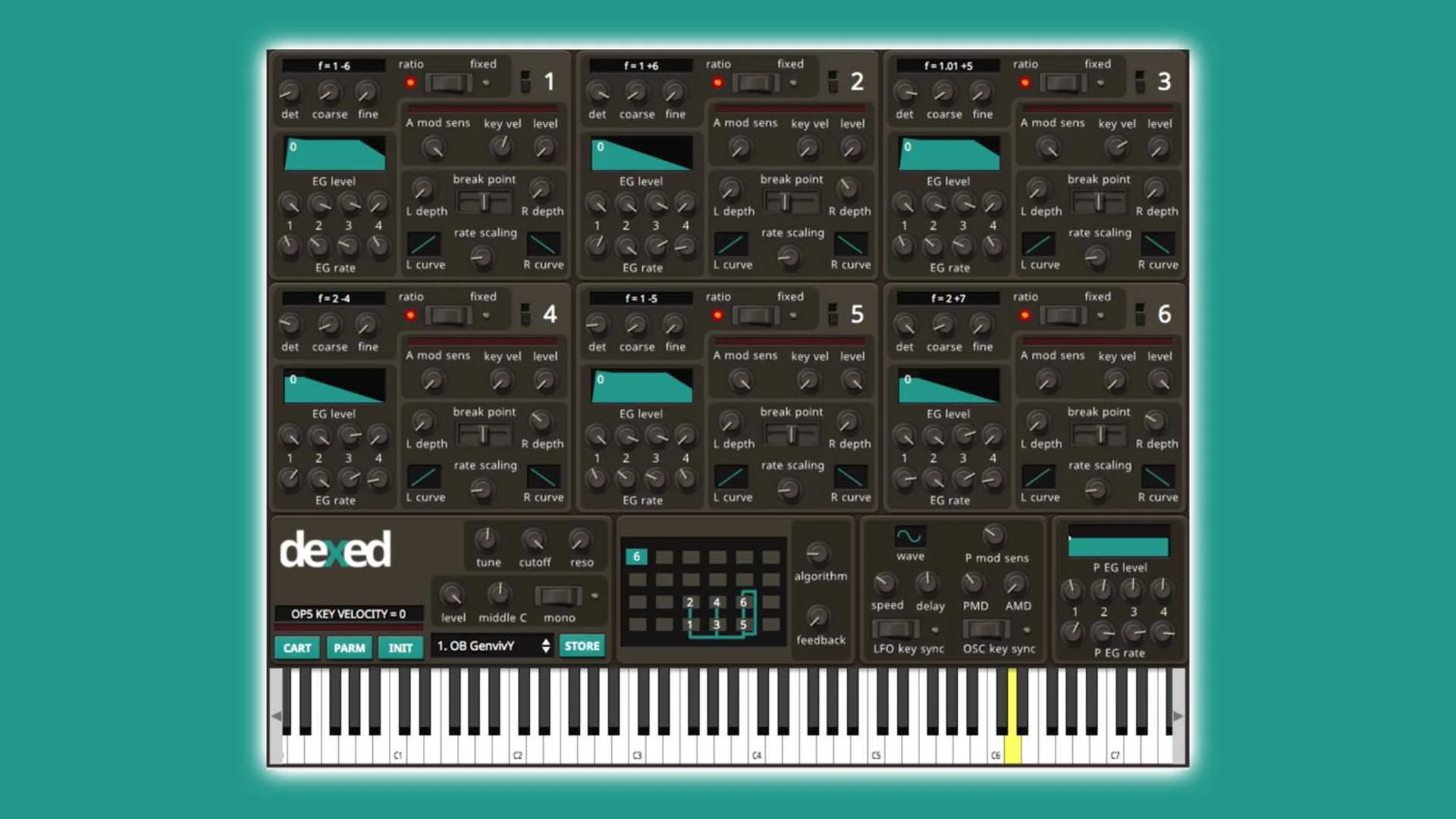The image size is (1456, 819).
Task: Initialize the patch with INIT
Action: coord(400,648)
